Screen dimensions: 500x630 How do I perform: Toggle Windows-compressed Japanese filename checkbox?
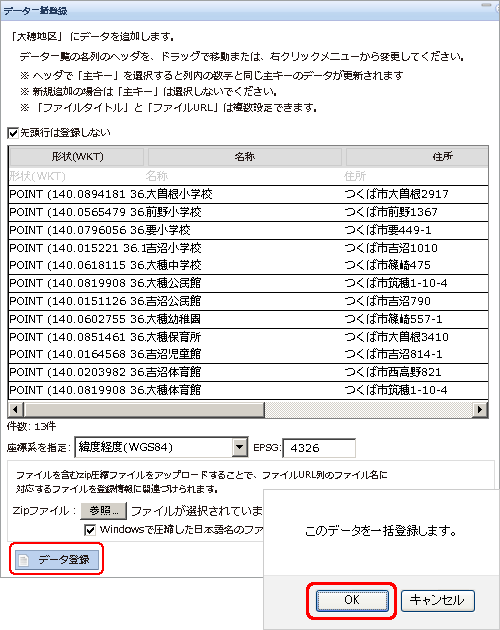[x=90, y=530]
